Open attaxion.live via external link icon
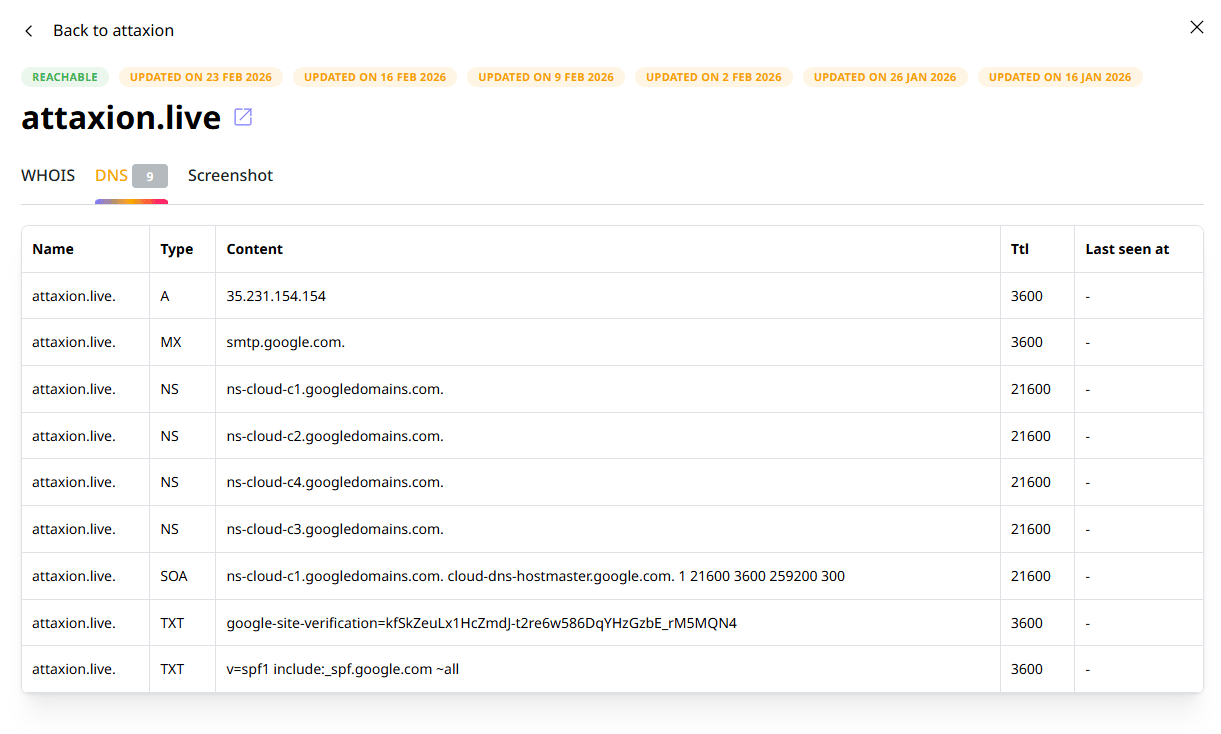Screen dimensions: 1221x734 tap(243, 117)
